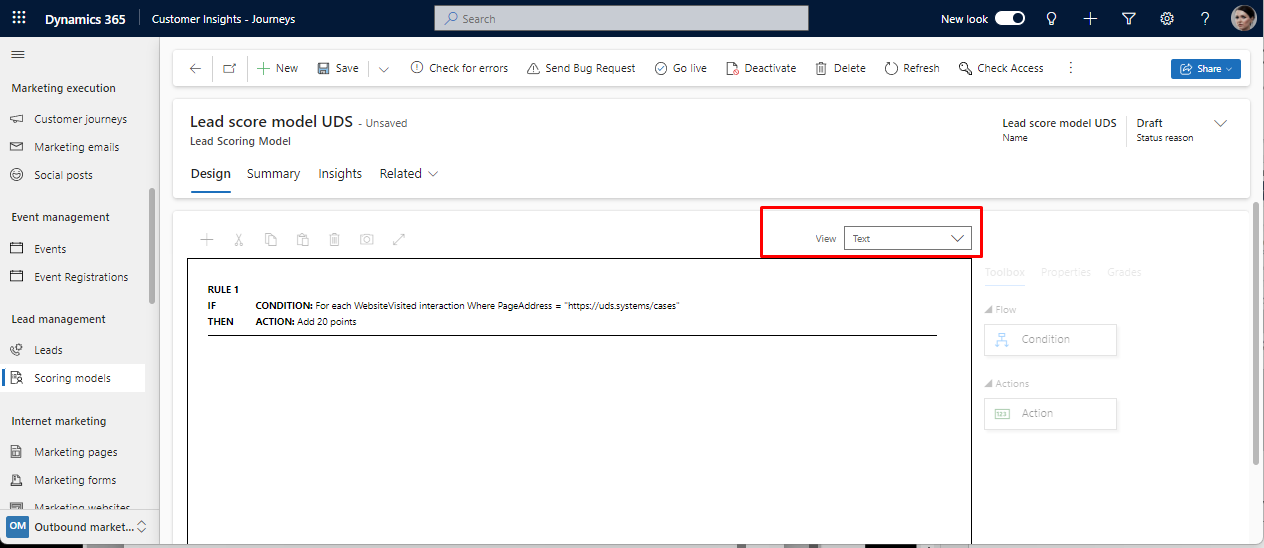Switch to the Summary tab
Image resolution: width=1264 pixels, height=548 pixels.
coord(273,174)
